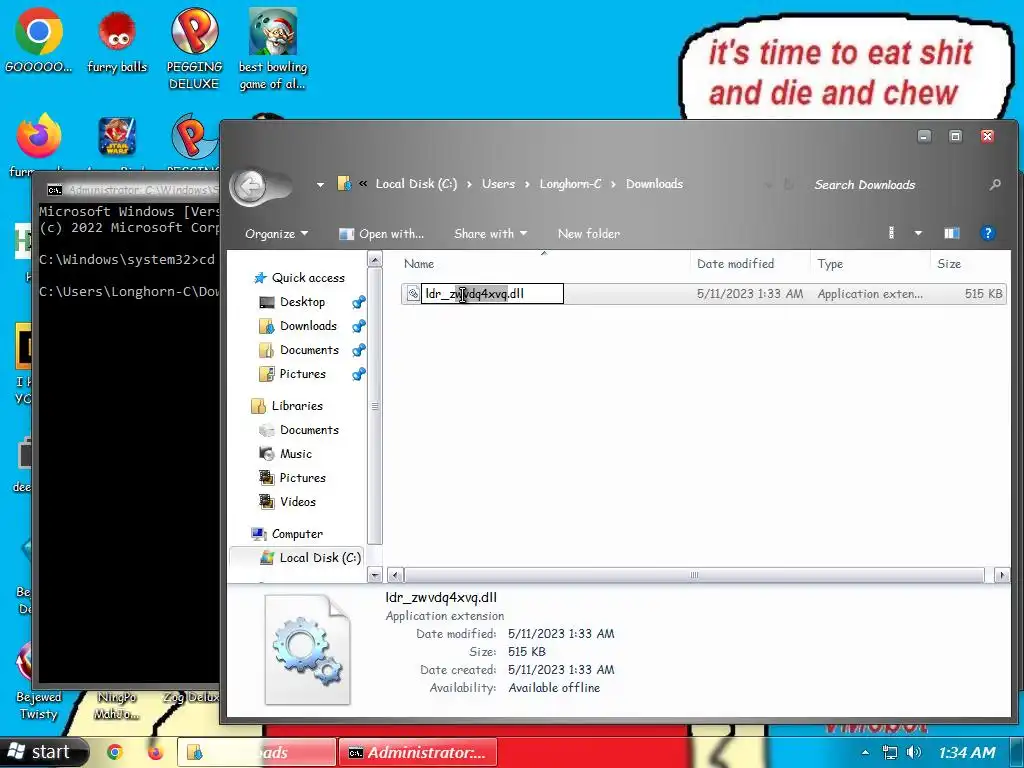Image resolution: width=1024 pixels, height=768 pixels.
Task: Click navigation pane scroll down arrow
Action: click(375, 575)
